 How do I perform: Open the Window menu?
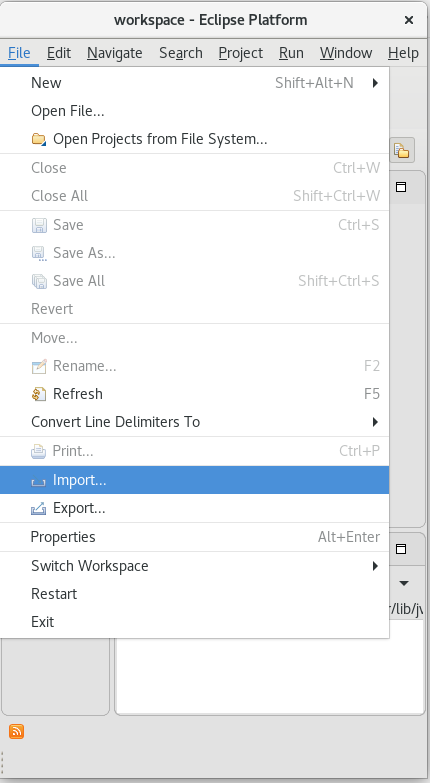(346, 53)
